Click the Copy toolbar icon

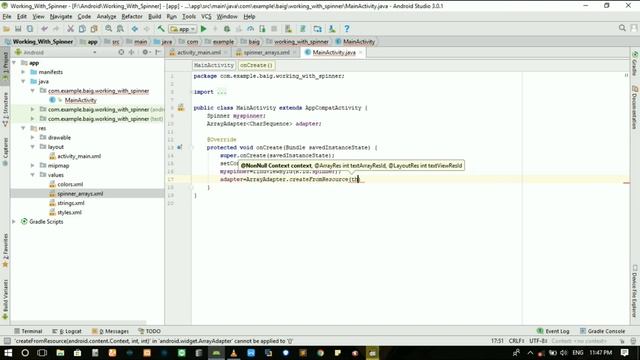[82, 29]
